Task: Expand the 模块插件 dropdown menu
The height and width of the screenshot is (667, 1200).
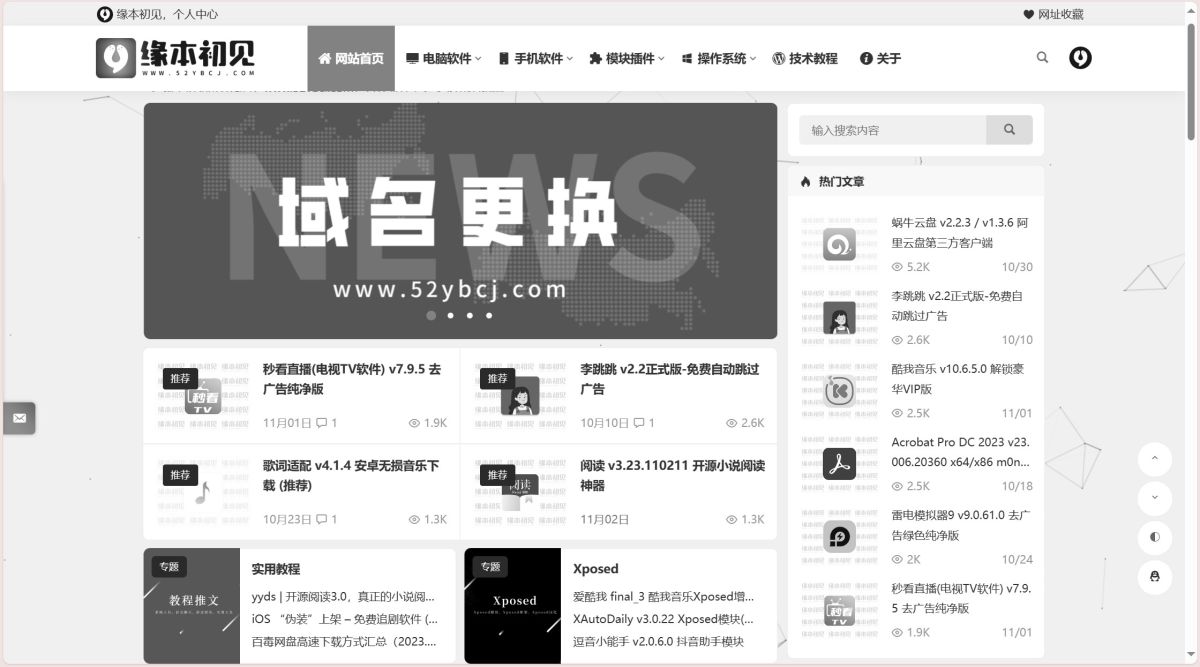Action: pyautogui.click(x=627, y=59)
